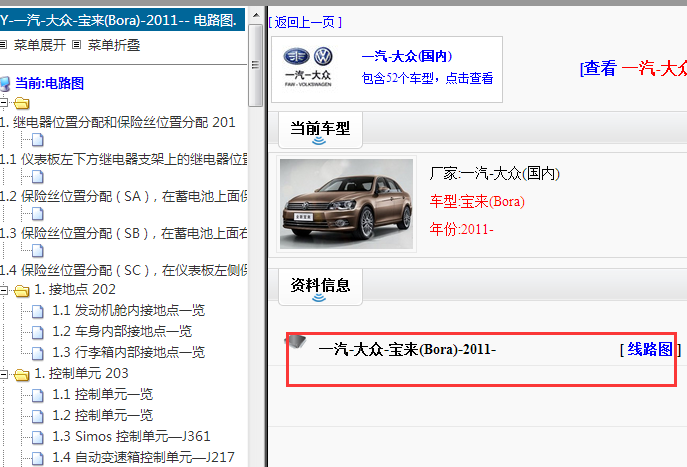Image resolution: width=687 pixels, height=467 pixels.
Task: Click 包含52个车型，点击查看 link
Action: coord(427,78)
